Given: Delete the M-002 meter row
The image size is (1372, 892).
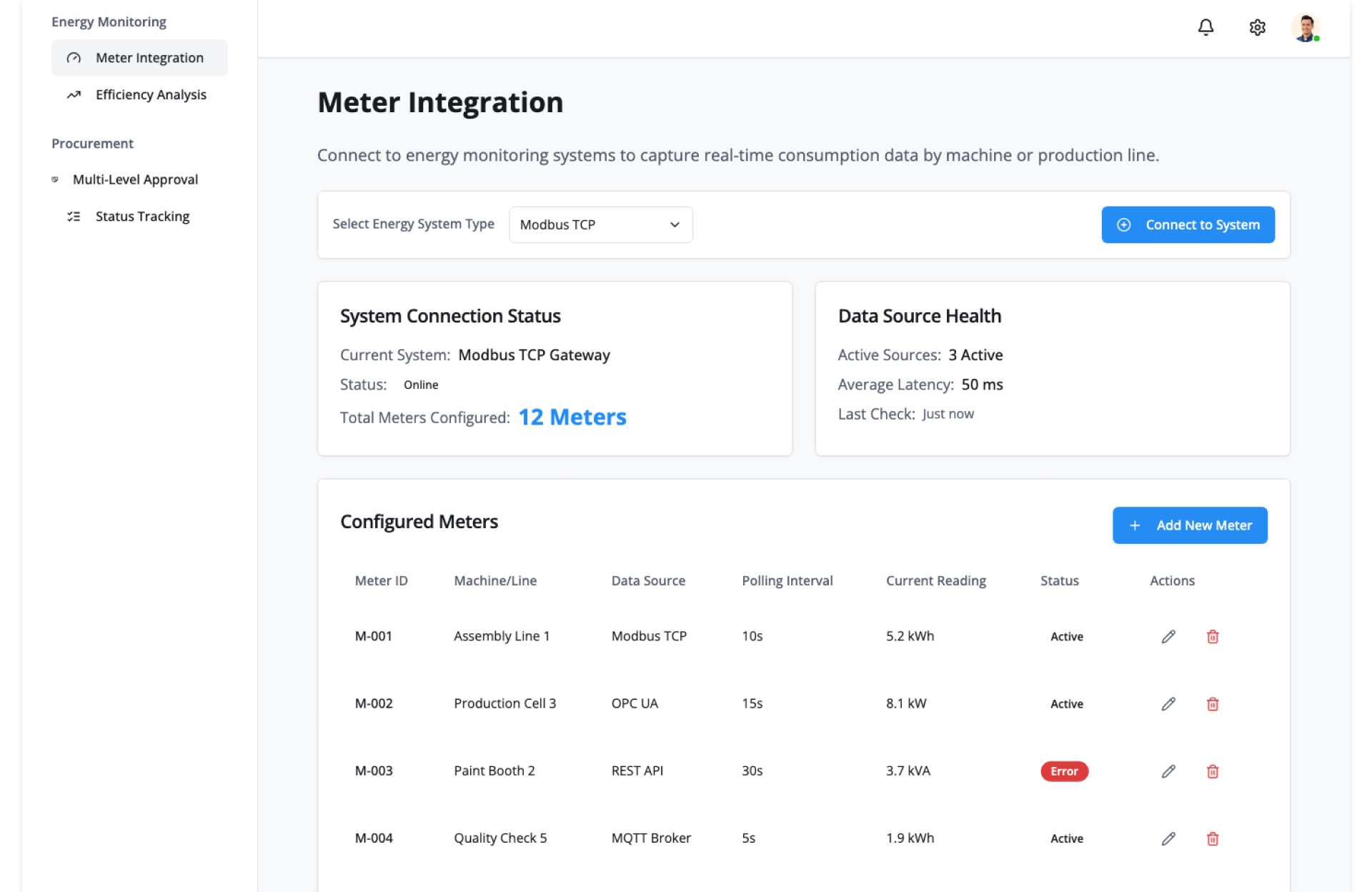Looking at the screenshot, I should [x=1213, y=704].
